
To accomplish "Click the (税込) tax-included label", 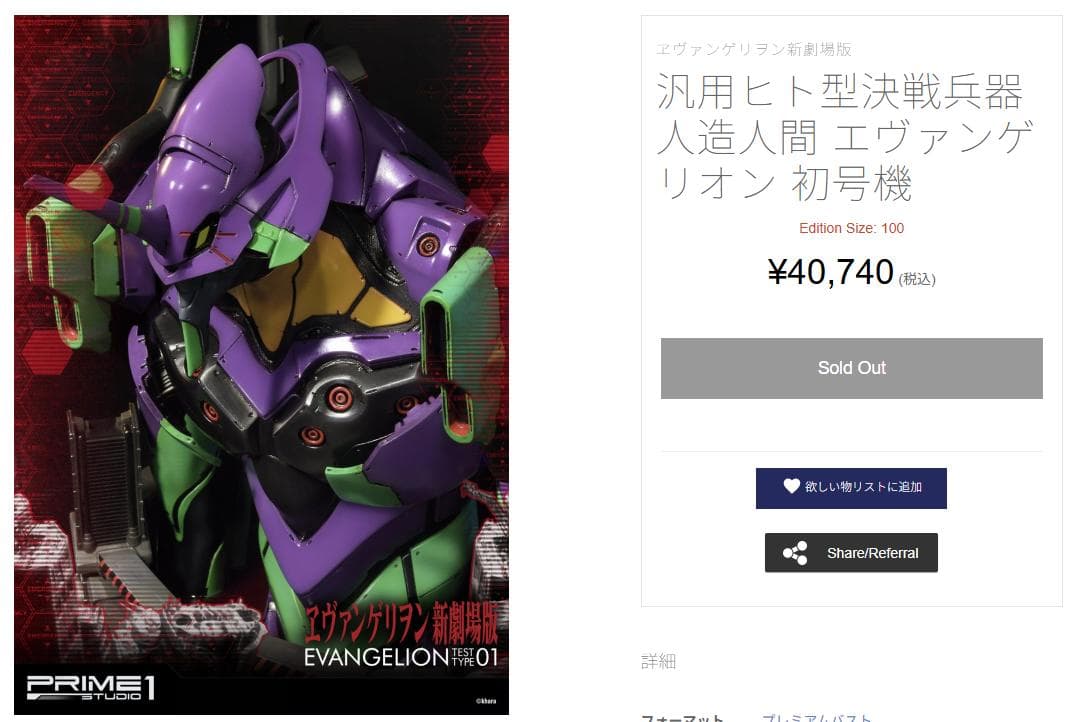I will 917,279.
